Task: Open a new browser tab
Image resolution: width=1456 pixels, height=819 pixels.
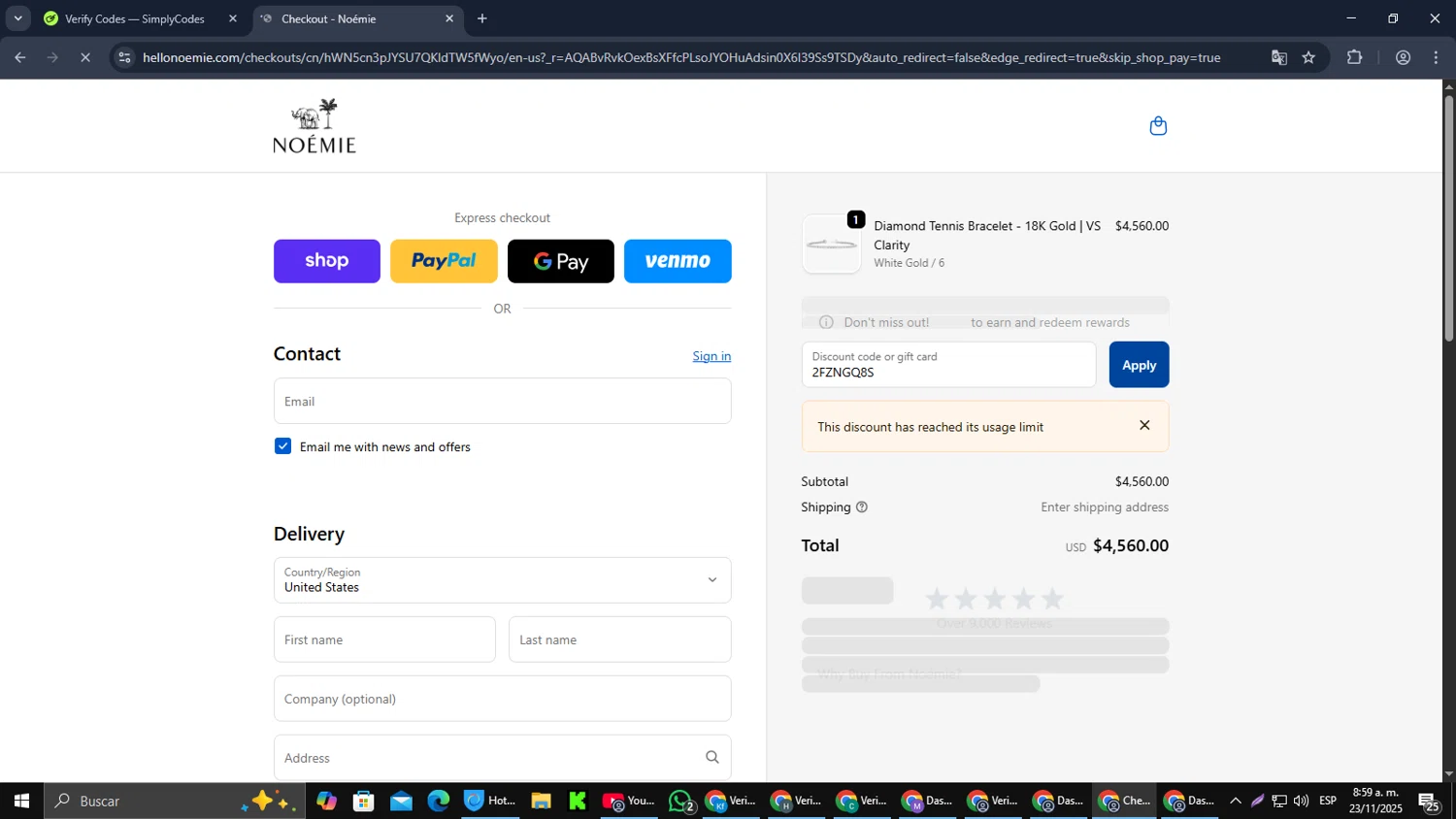Action: coord(482,18)
